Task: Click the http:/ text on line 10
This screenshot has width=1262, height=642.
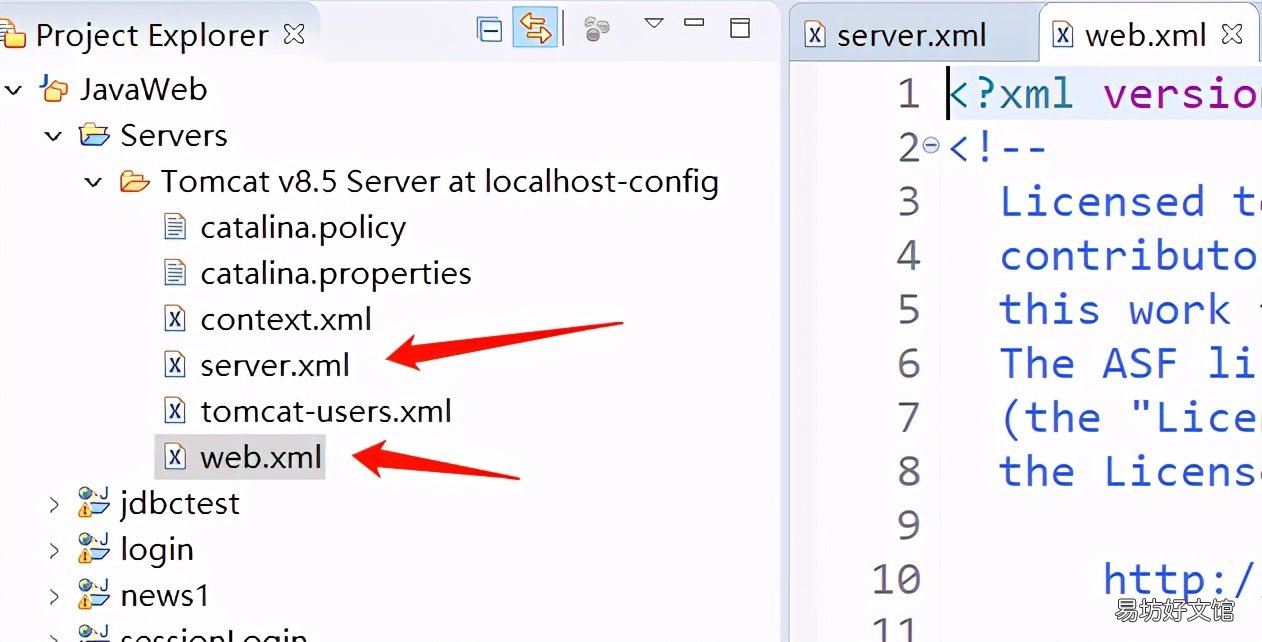Action: click(1181, 579)
